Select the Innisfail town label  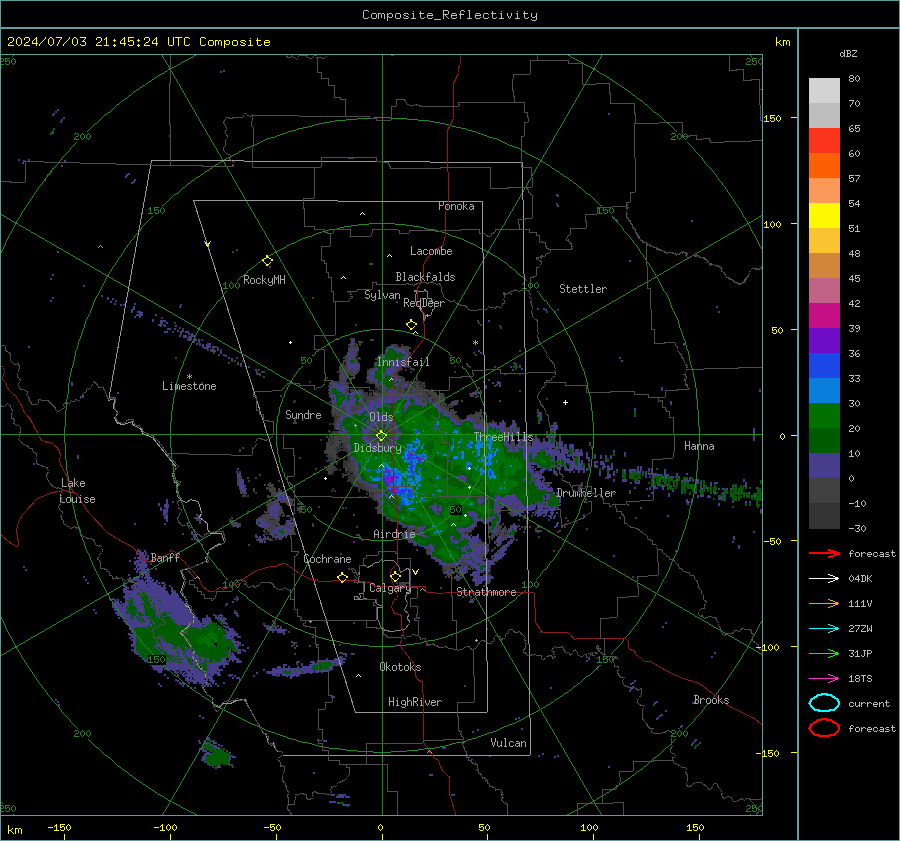403,362
